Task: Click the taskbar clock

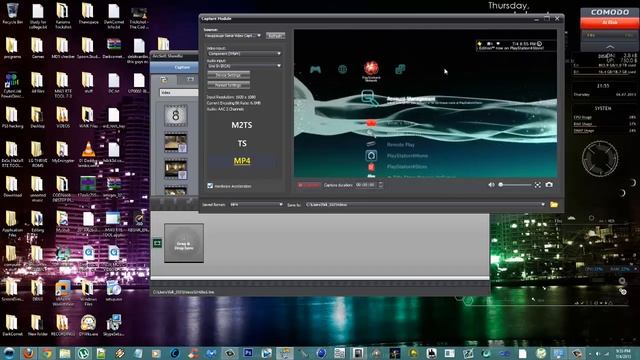Action: (x=622, y=353)
